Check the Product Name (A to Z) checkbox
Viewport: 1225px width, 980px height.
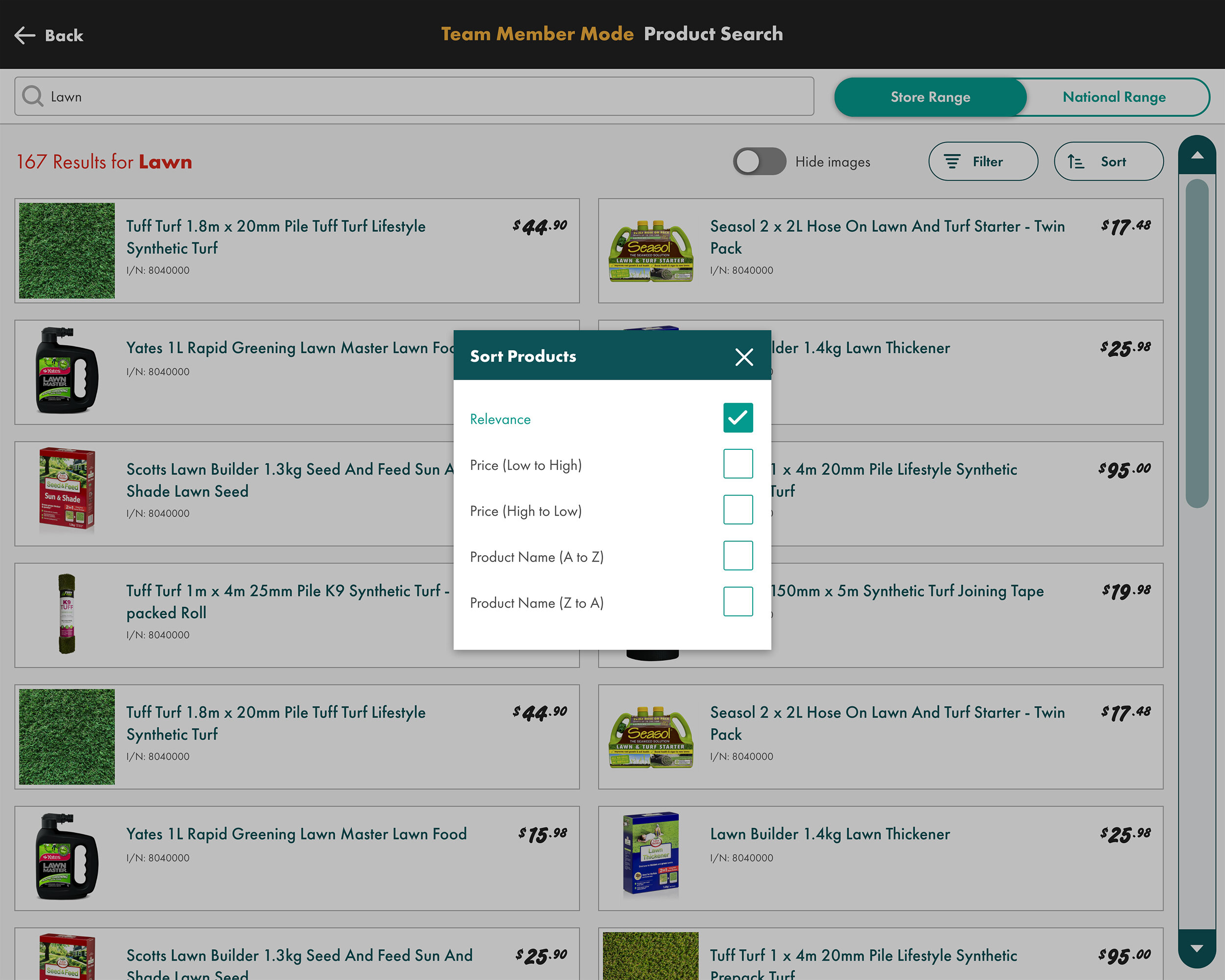738,556
